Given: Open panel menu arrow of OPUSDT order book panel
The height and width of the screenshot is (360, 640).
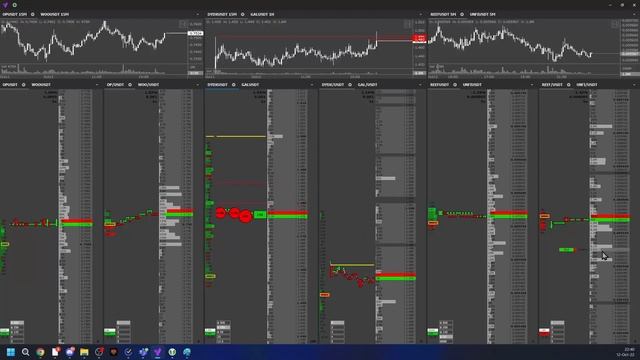Looking at the screenshot, I should click(97, 85).
